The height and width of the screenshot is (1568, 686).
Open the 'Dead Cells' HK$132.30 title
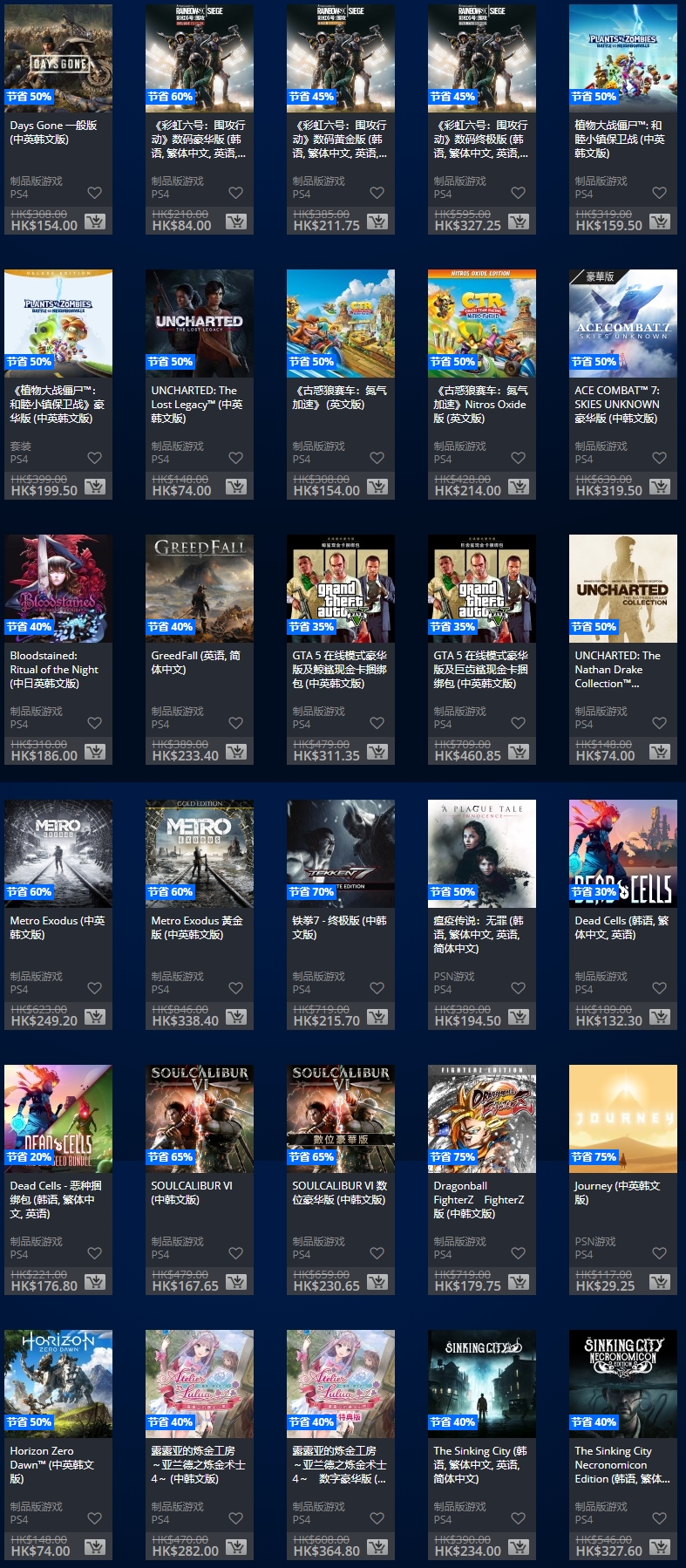click(x=621, y=927)
